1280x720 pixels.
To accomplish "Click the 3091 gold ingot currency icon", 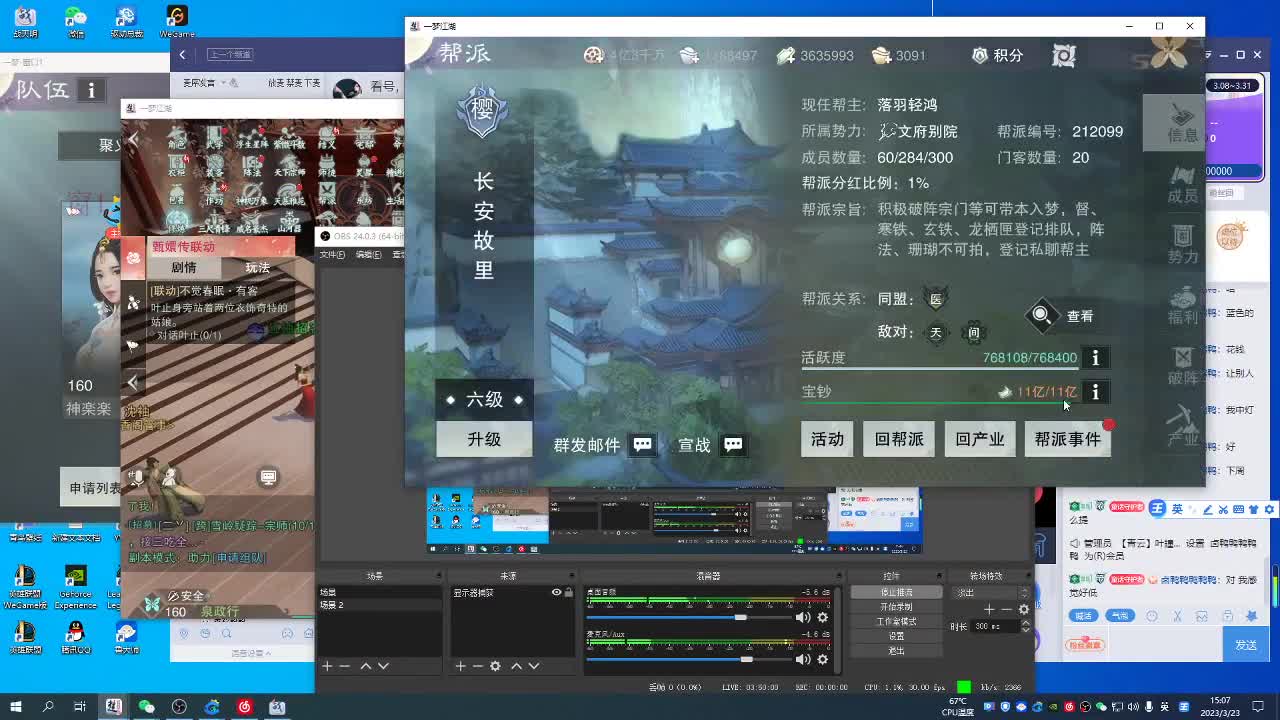I will (x=881, y=56).
